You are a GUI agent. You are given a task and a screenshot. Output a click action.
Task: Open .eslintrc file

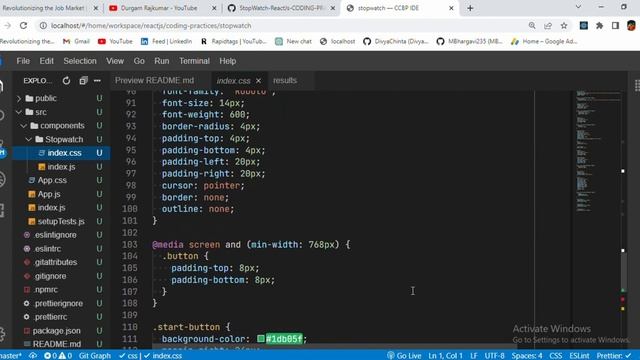[x=47, y=249]
